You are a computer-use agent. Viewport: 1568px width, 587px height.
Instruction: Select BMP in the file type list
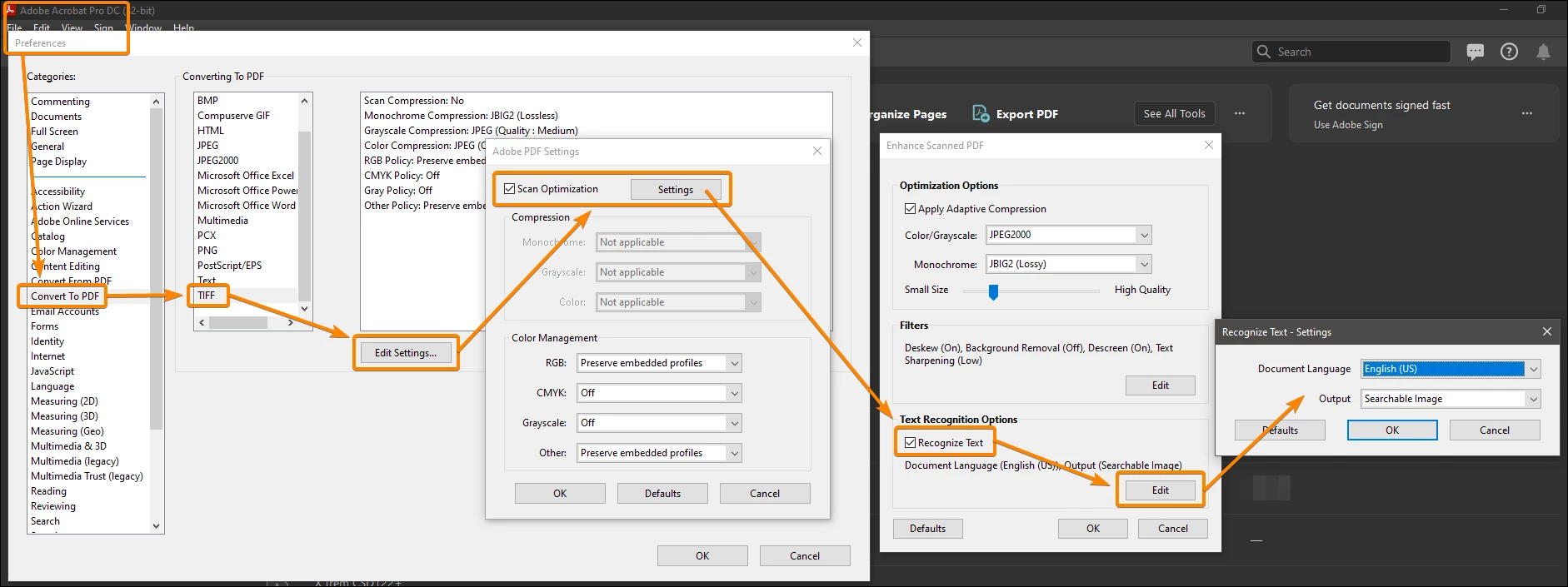pos(207,101)
